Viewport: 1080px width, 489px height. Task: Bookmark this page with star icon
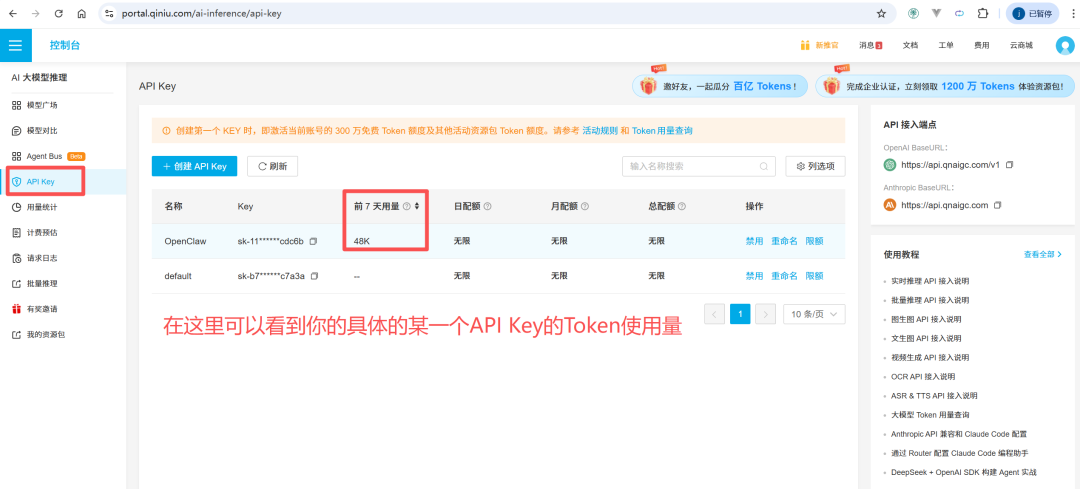point(881,14)
